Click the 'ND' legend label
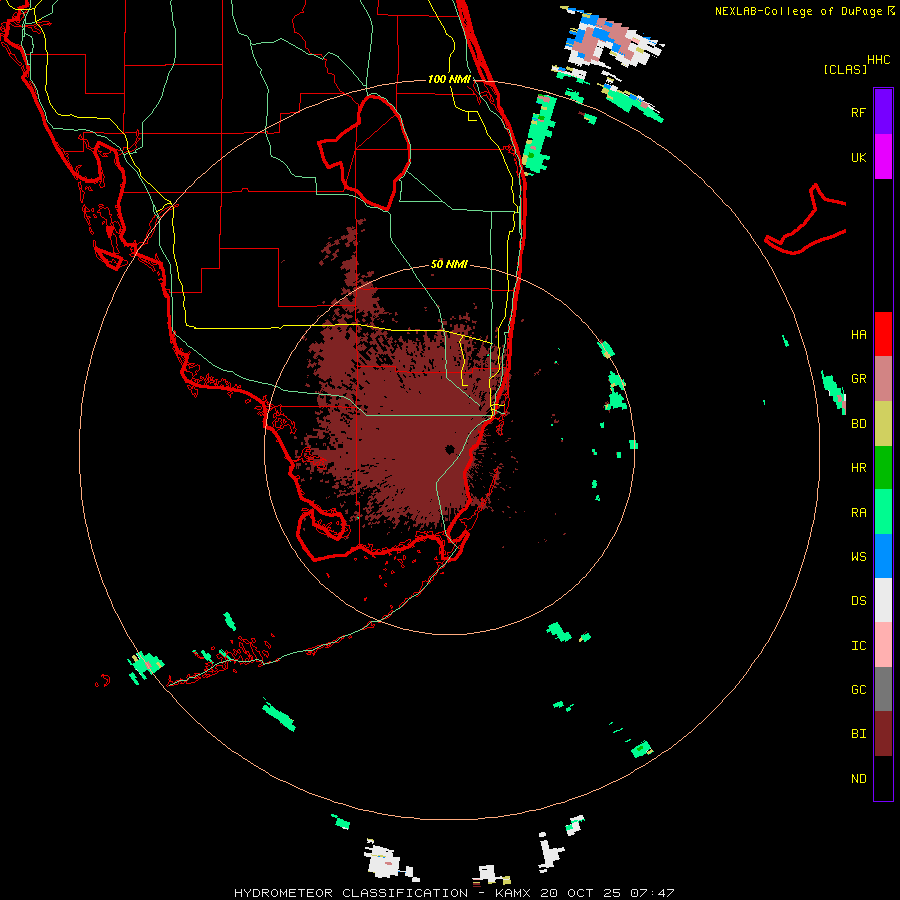This screenshot has width=900, height=900. (x=859, y=779)
